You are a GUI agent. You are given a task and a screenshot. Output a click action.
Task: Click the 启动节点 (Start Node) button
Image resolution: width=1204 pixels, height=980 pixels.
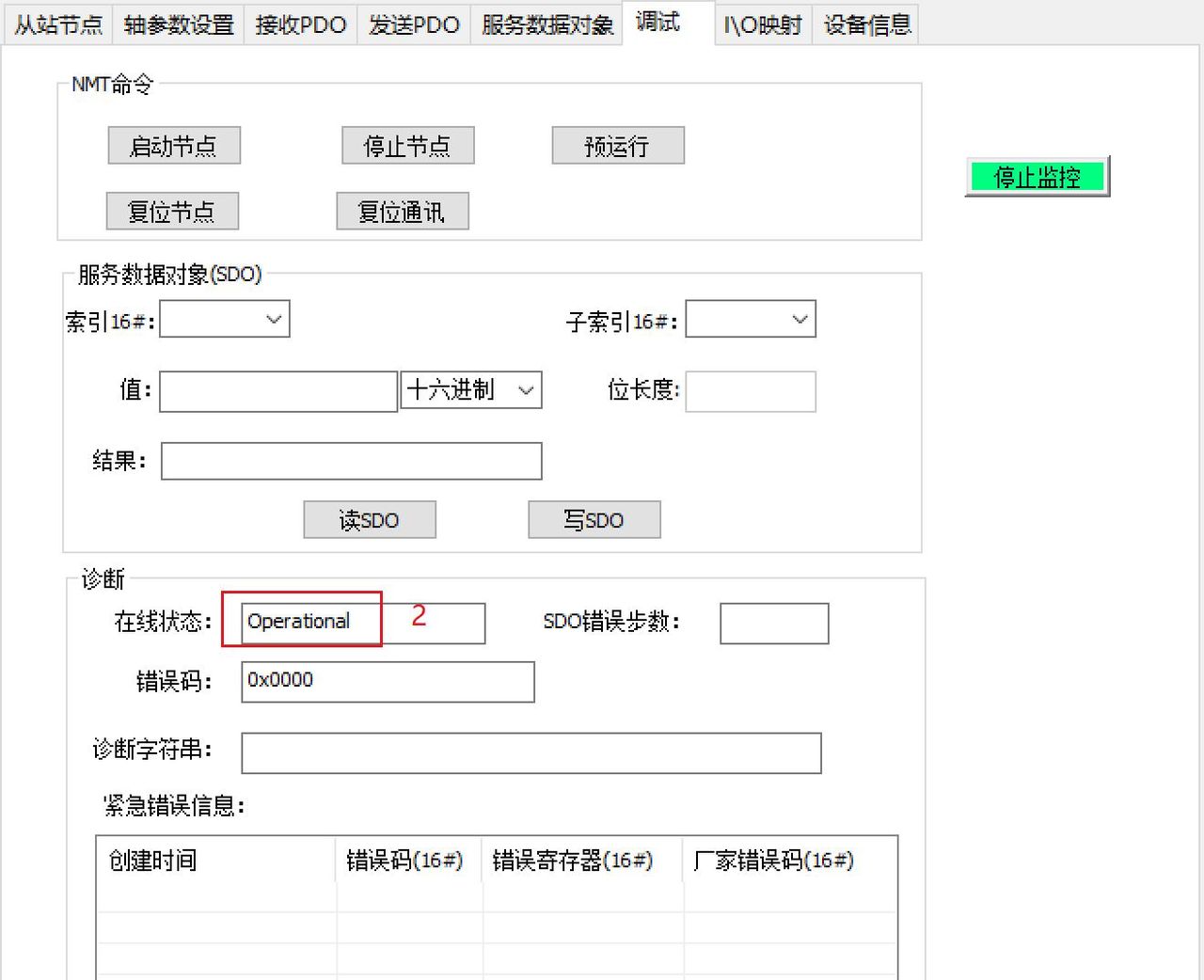173,146
